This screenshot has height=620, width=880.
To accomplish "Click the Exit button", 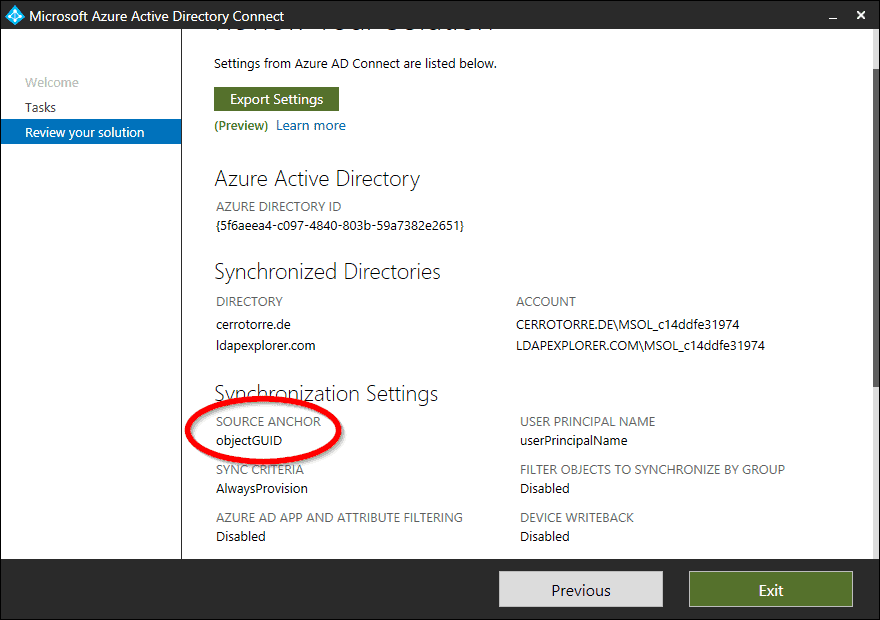I will (770, 589).
